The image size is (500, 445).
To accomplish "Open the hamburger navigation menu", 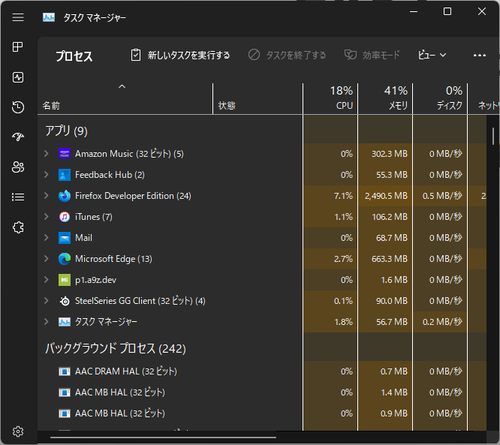I will pyautogui.click(x=18, y=17).
